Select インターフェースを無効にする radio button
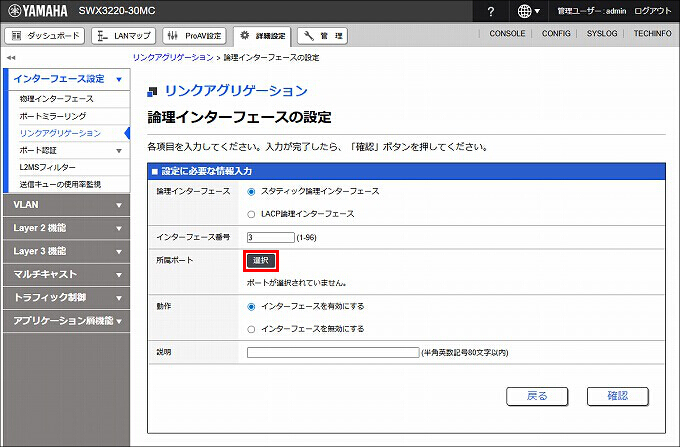Viewport: 680px width, 447px height. pos(251,329)
